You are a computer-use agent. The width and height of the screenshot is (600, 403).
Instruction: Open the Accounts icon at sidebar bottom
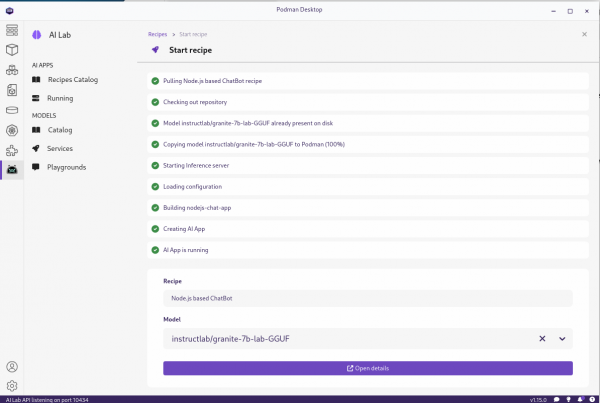pyautogui.click(x=12, y=367)
